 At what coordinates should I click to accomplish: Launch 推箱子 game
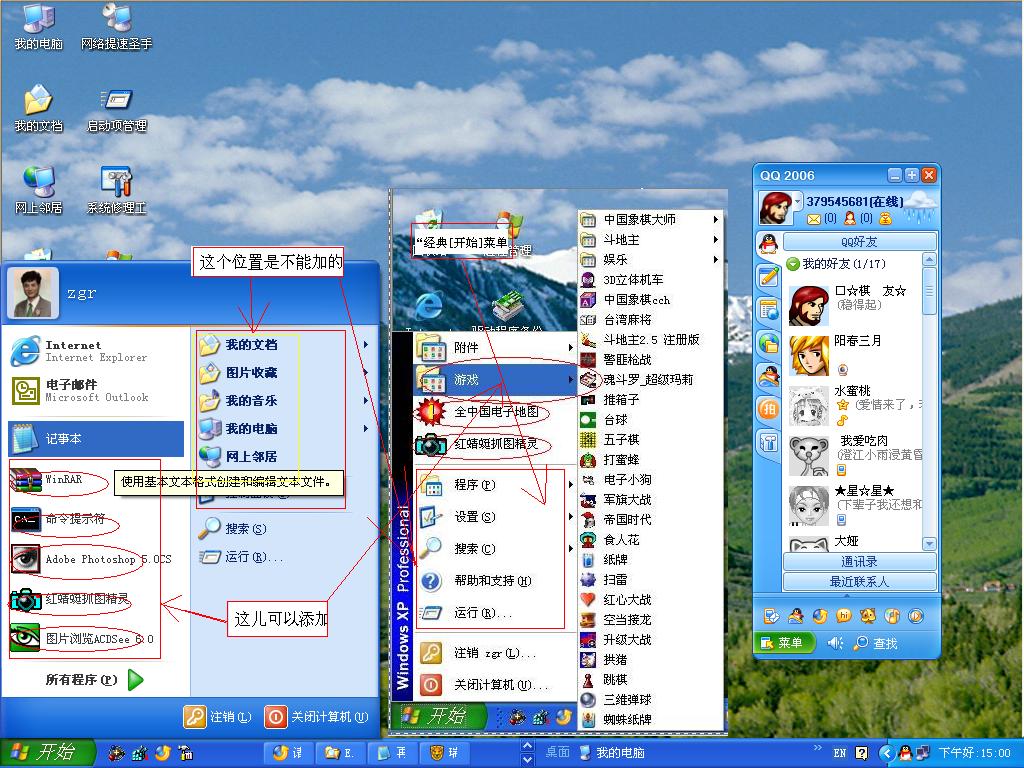click(650, 399)
